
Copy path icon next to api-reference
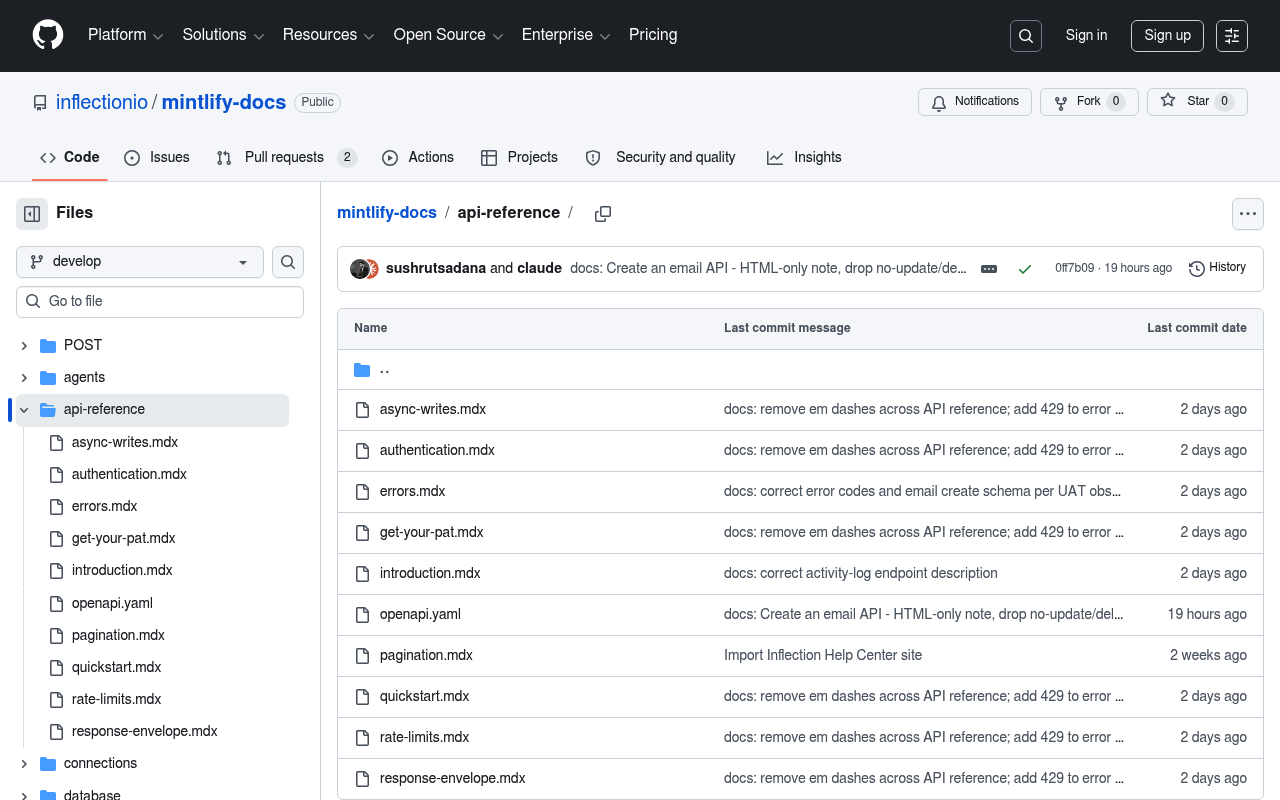(603, 214)
